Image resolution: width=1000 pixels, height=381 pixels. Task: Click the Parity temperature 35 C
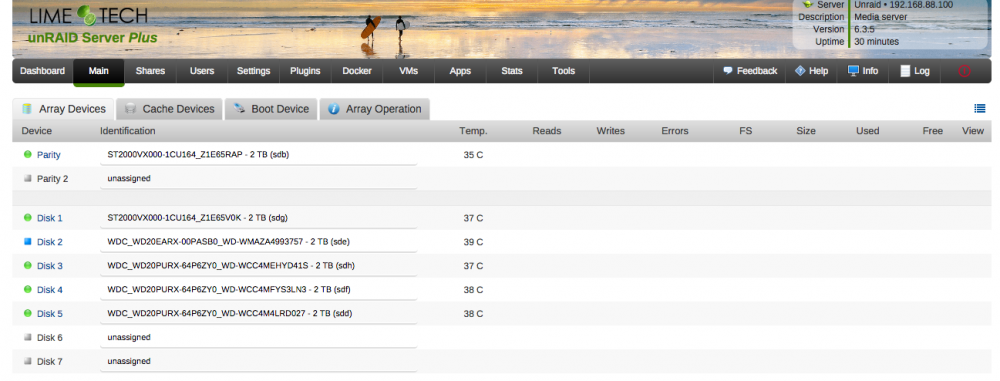tap(473, 154)
